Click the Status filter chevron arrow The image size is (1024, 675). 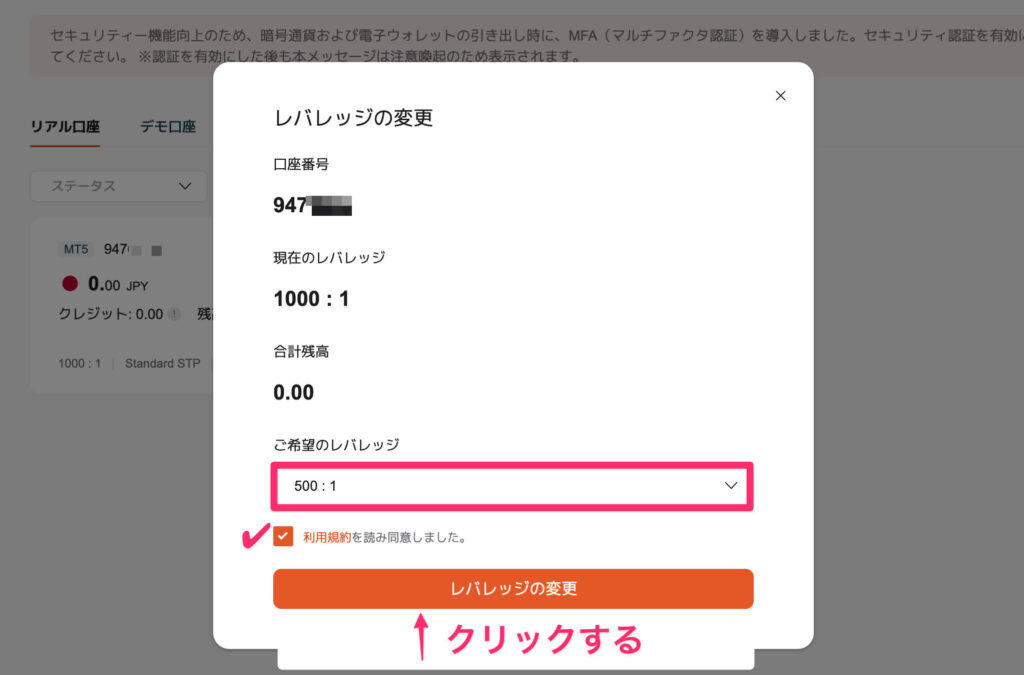(184, 186)
